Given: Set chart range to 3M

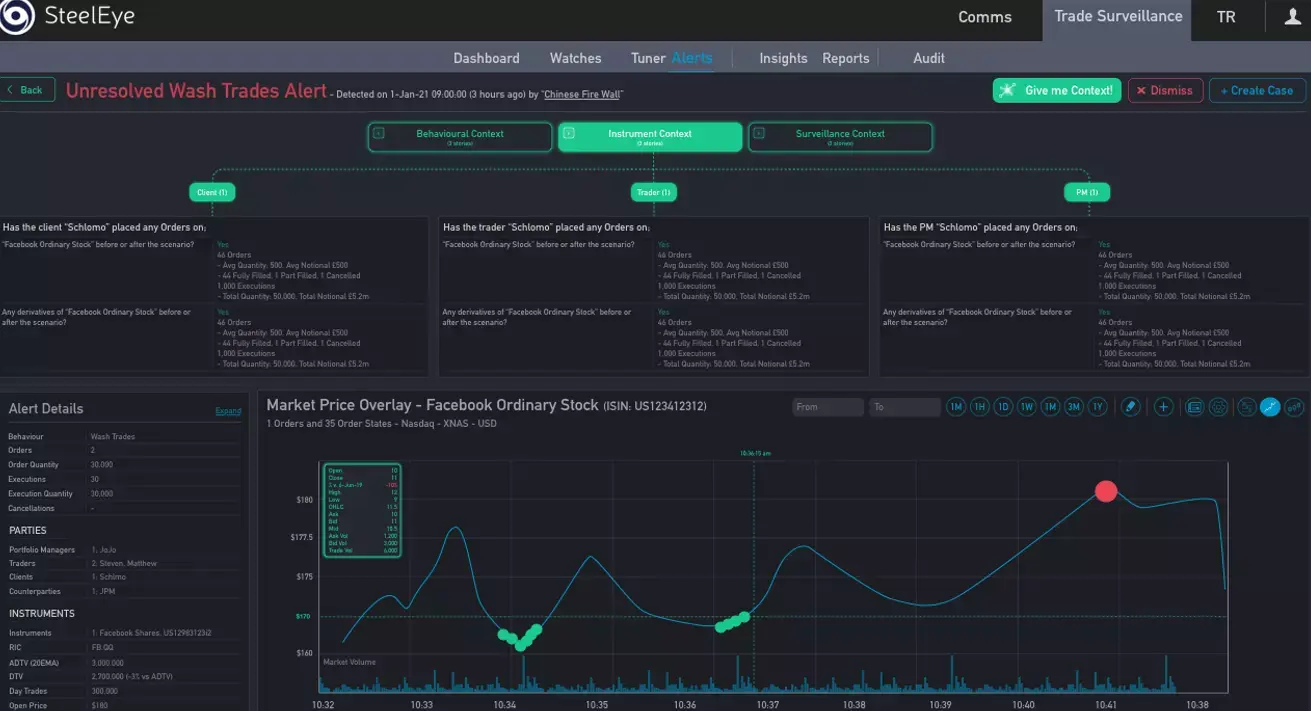Looking at the screenshot, I should [1073, 407].
